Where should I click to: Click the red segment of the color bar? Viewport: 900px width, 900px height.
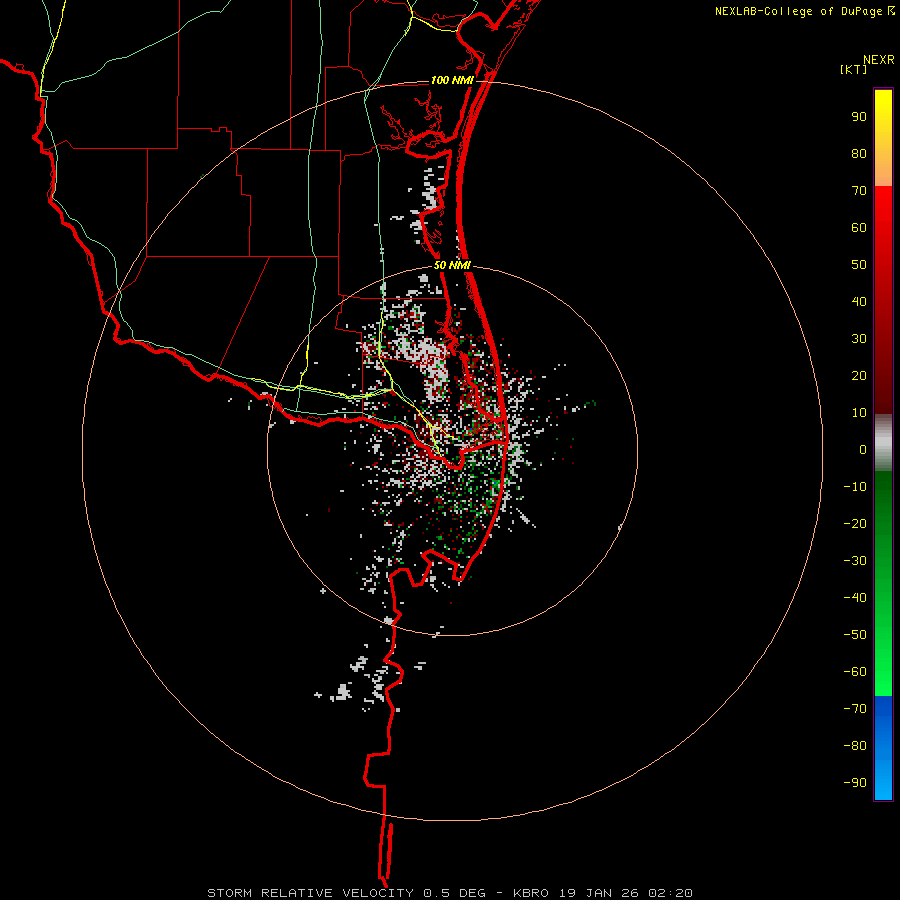coord(883,300)
